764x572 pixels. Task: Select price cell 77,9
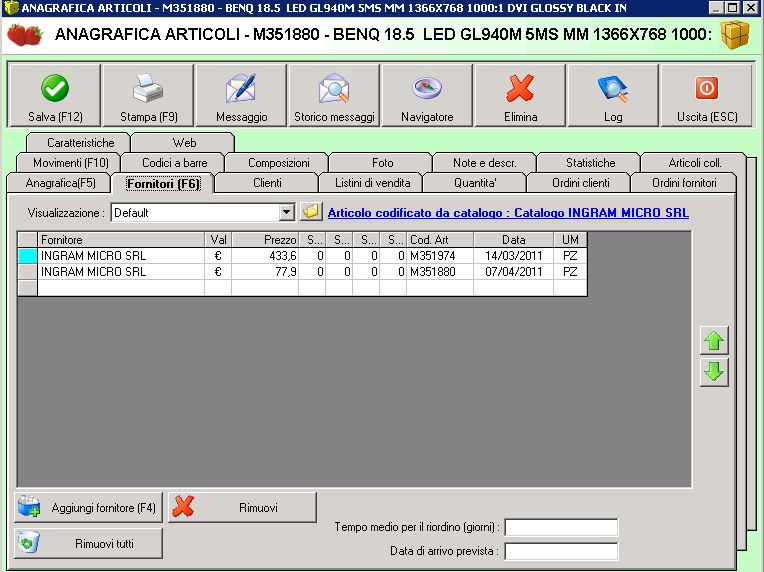[x=265, y=272]
